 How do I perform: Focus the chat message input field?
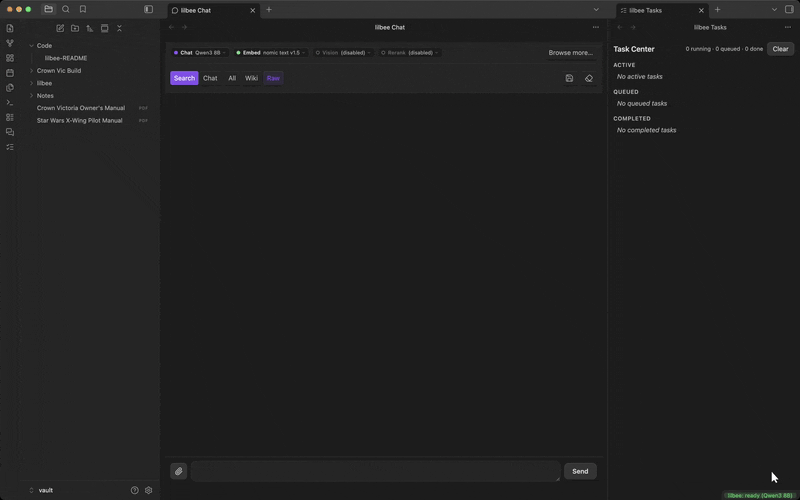coord(376,471)
